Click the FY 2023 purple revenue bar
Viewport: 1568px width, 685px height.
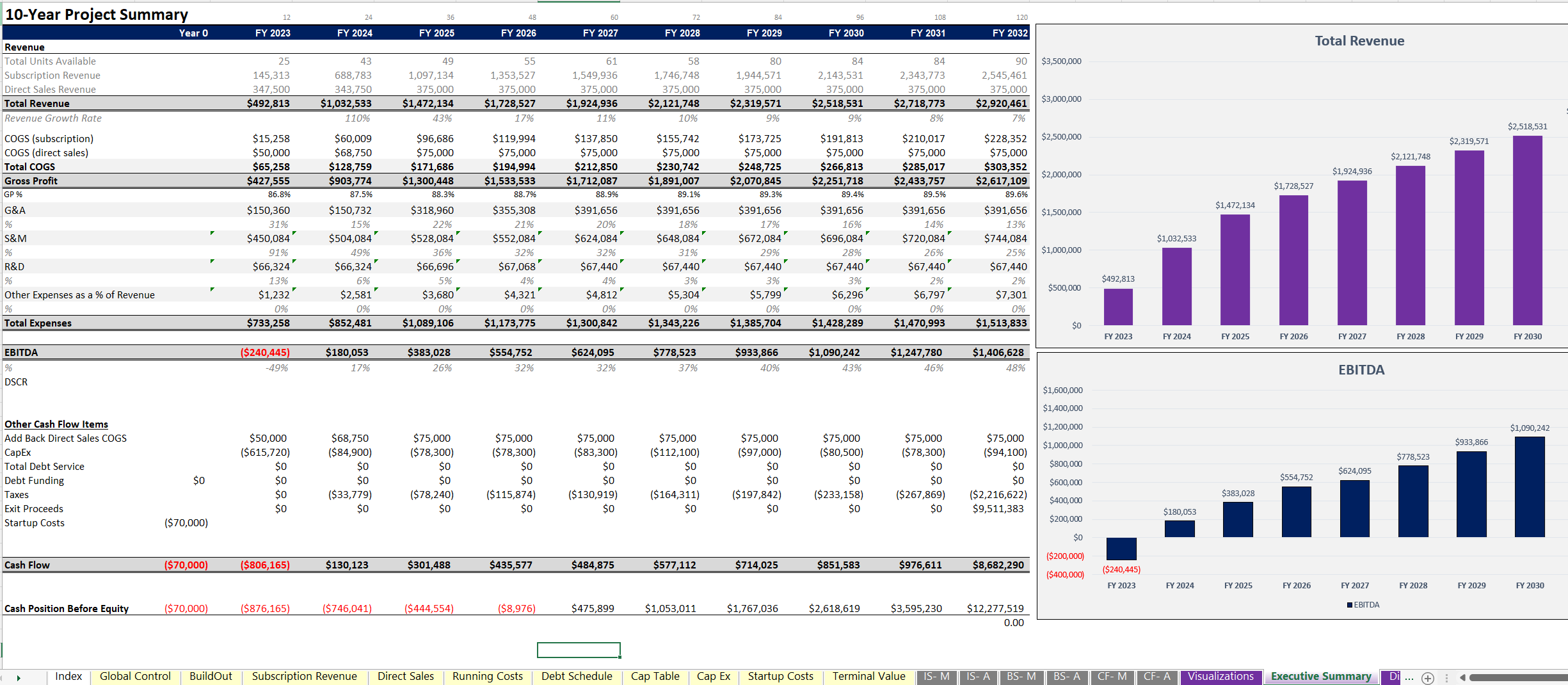click(1118, 307)
